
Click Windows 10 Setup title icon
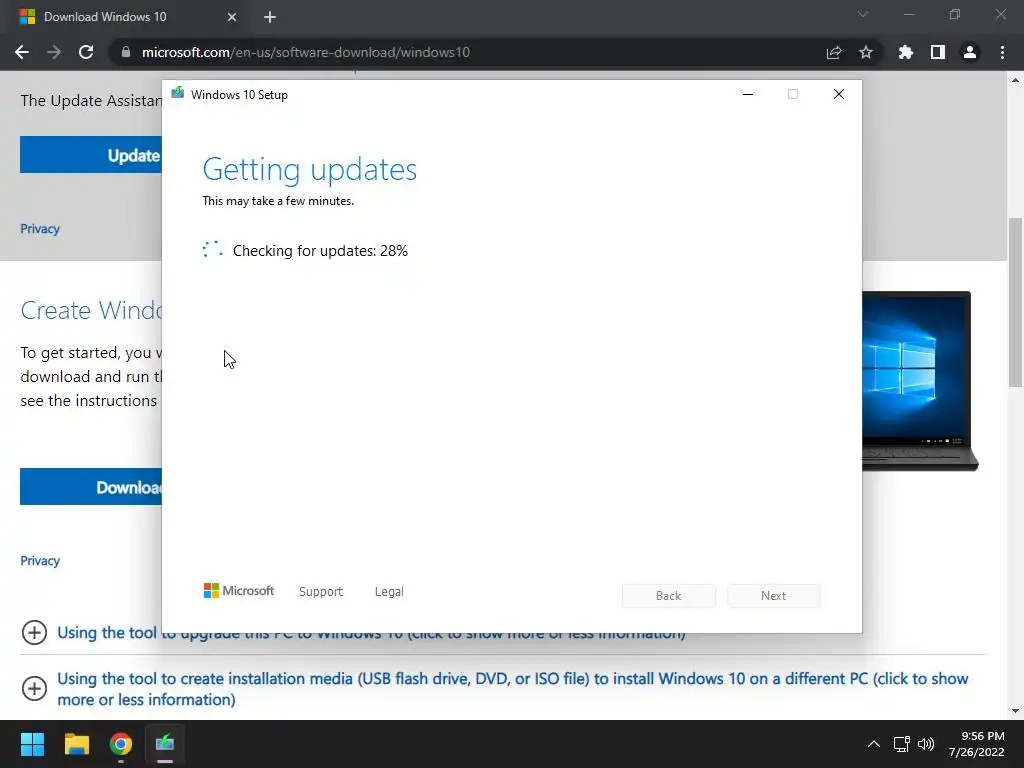click(x=177, y=94)
